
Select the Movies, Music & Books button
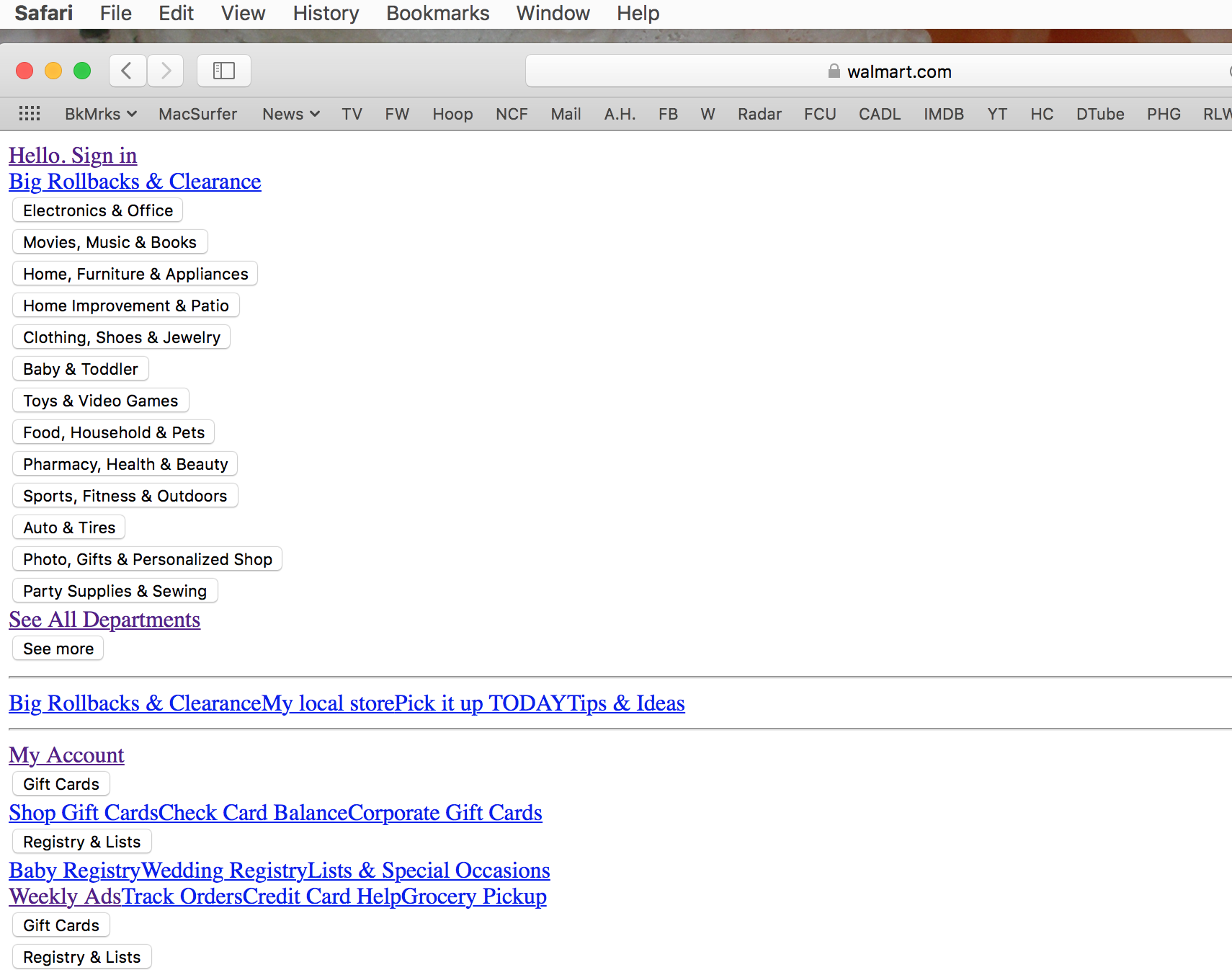110,242
